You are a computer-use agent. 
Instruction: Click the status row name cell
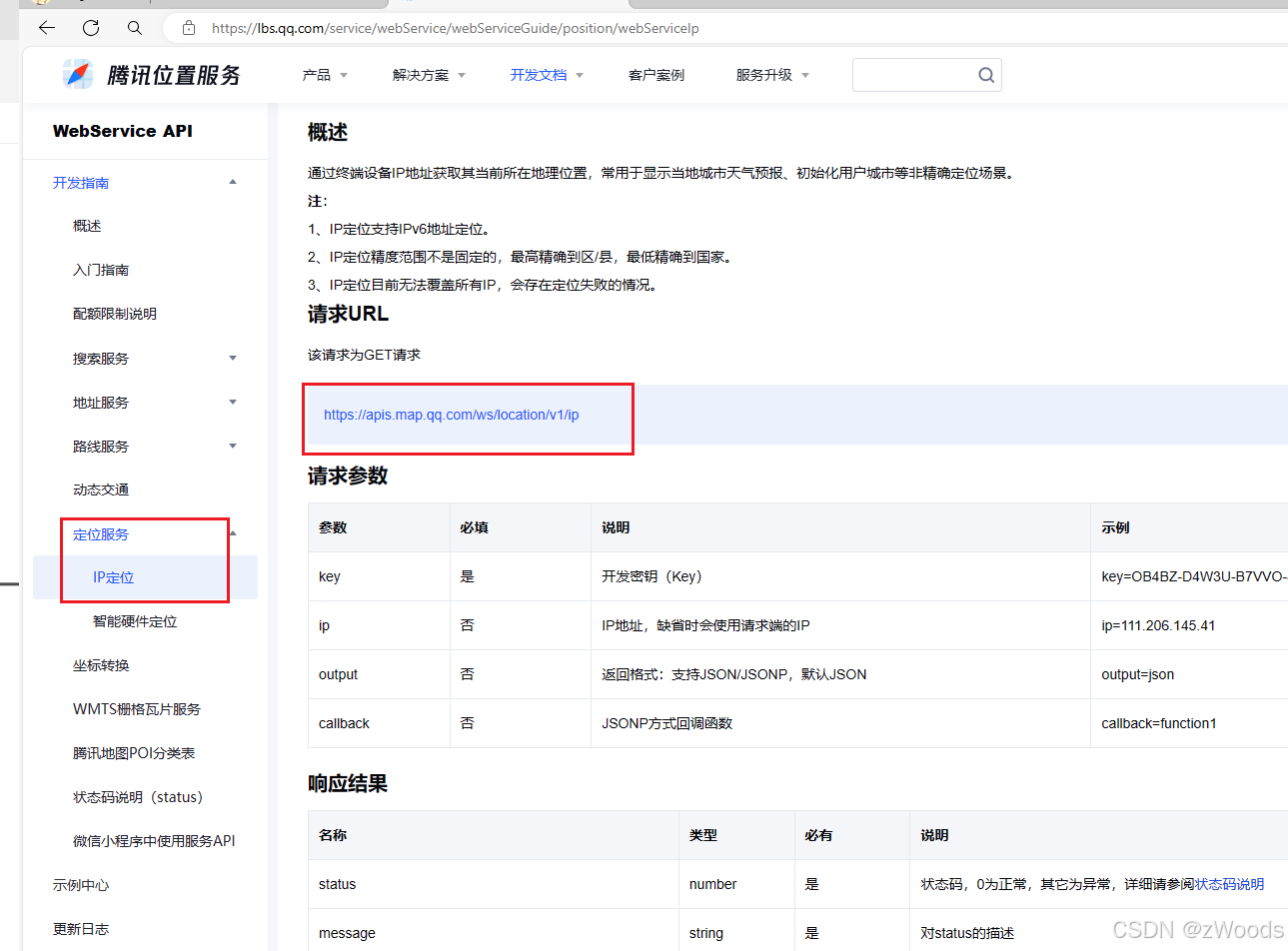coord(494,884)
